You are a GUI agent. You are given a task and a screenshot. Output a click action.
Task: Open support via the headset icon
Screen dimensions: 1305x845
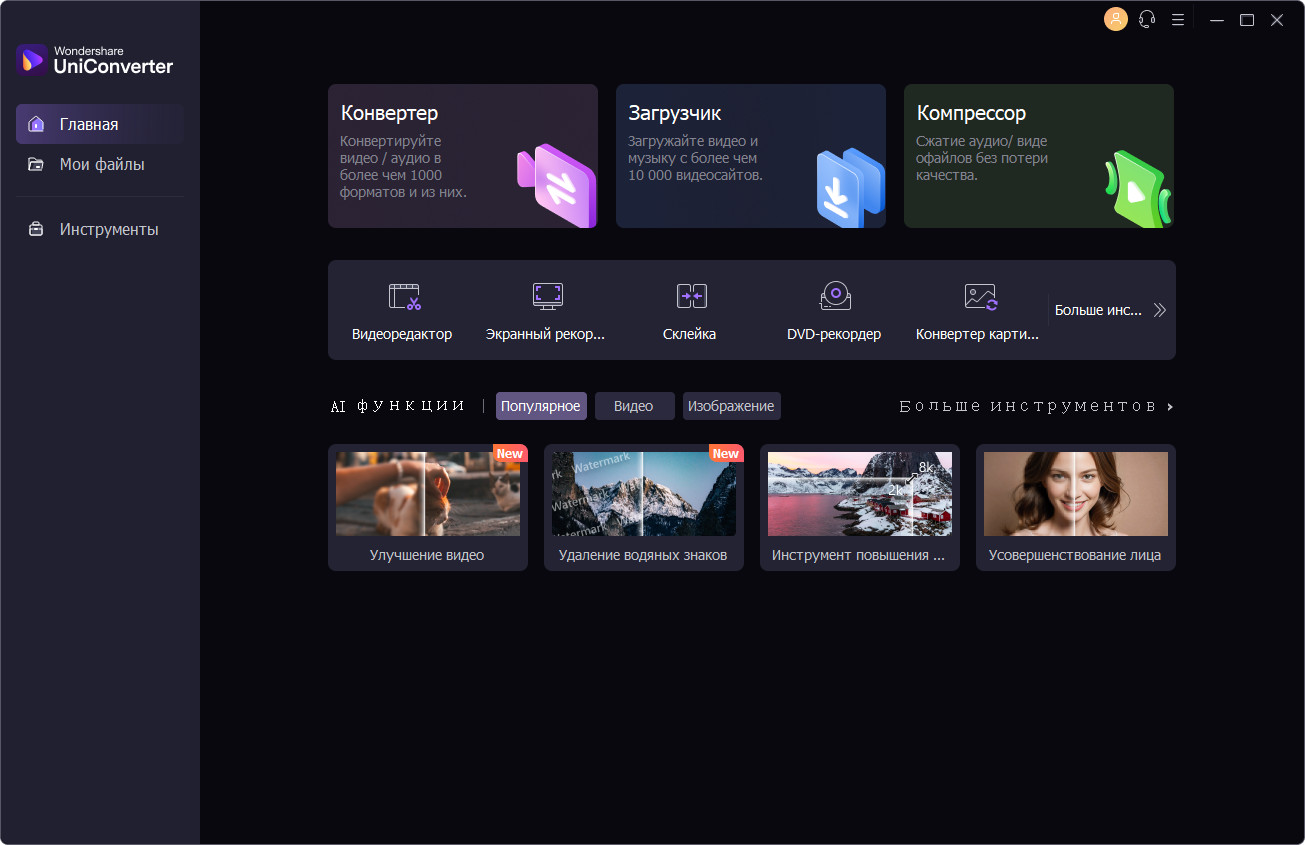pyautogui.click(x=1147, y=19)
